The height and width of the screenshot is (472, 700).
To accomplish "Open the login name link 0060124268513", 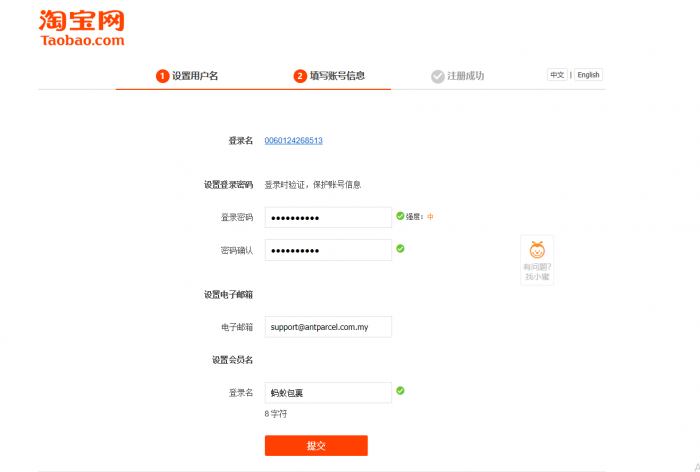I will pyautogui.click(x=293, y=141).
